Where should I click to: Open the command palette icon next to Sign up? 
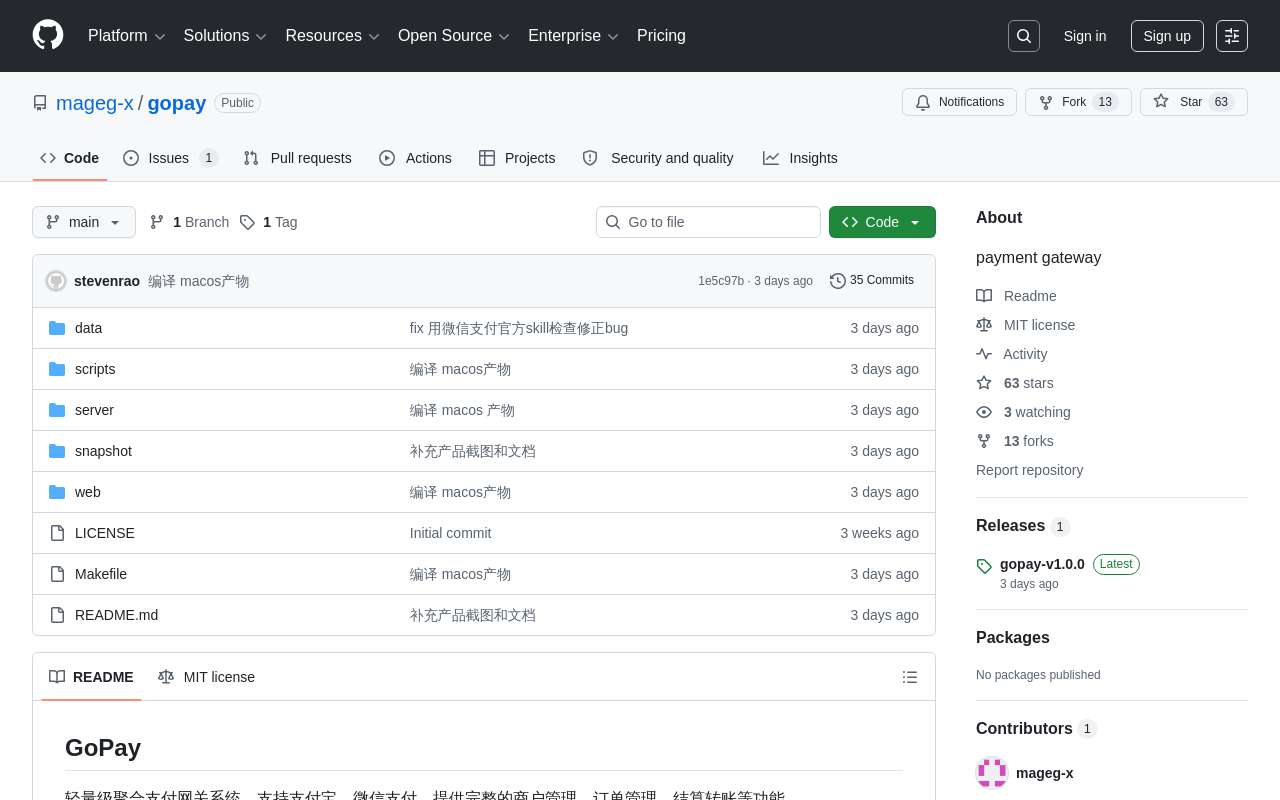1231,36
